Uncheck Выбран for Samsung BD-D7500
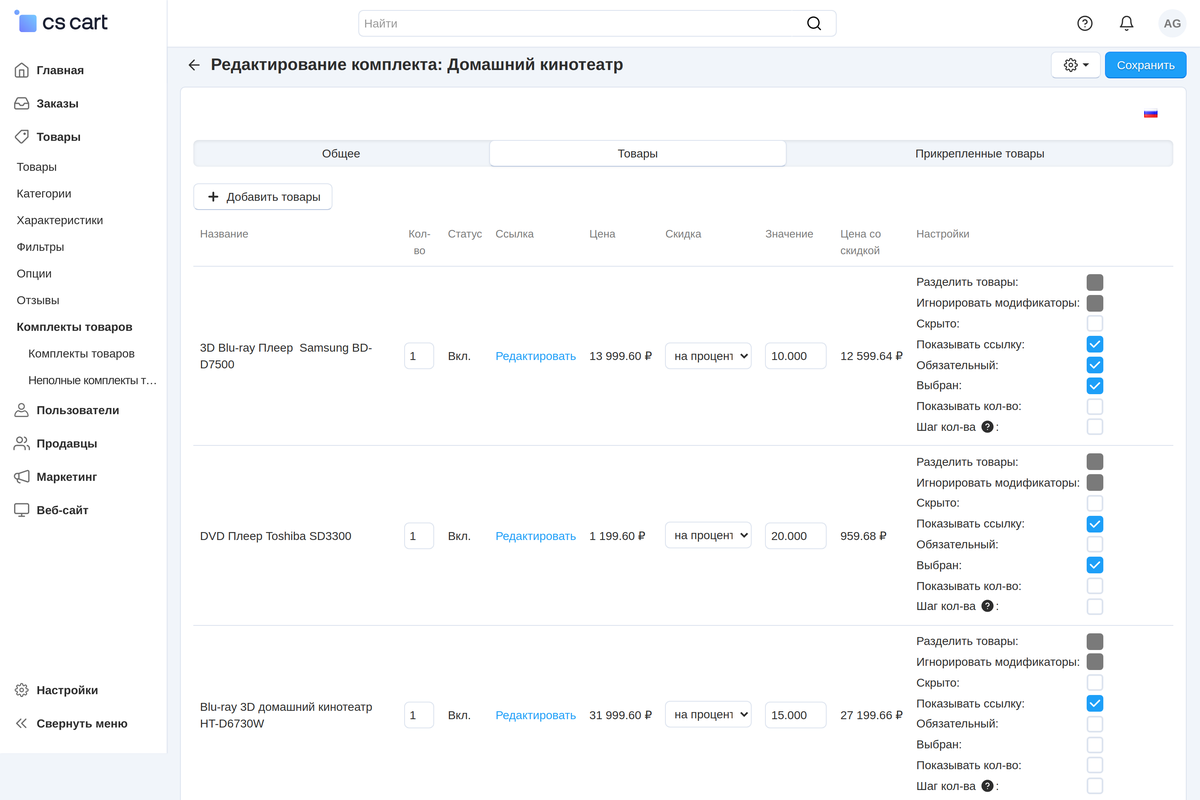 click(x=1095, y=386)
